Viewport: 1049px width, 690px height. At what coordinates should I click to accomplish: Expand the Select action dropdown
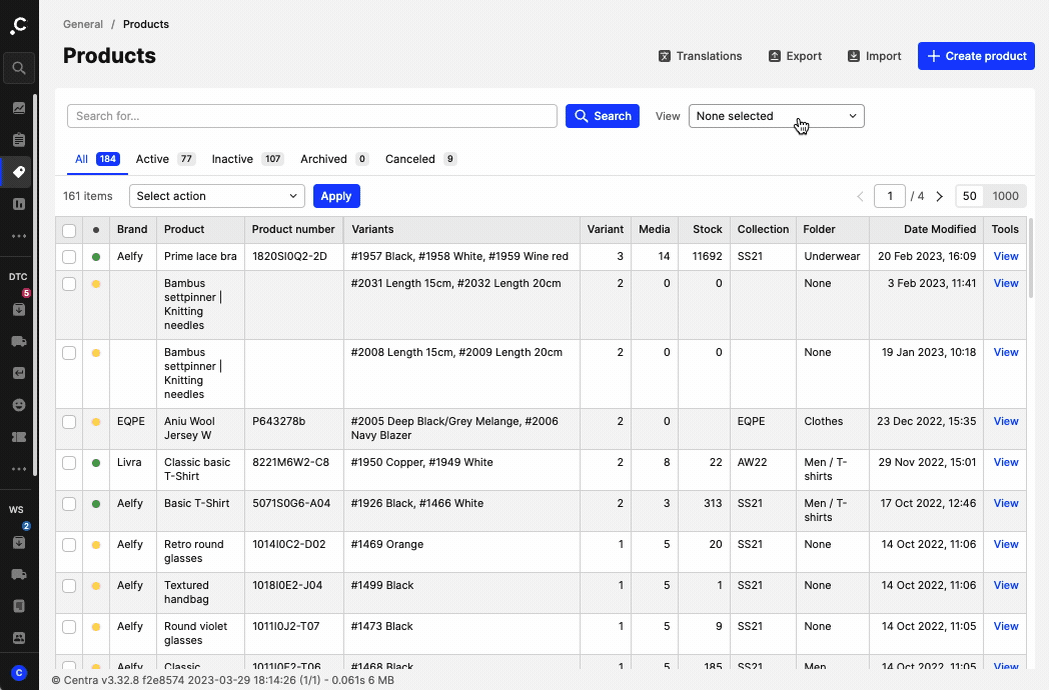(217, 196)
